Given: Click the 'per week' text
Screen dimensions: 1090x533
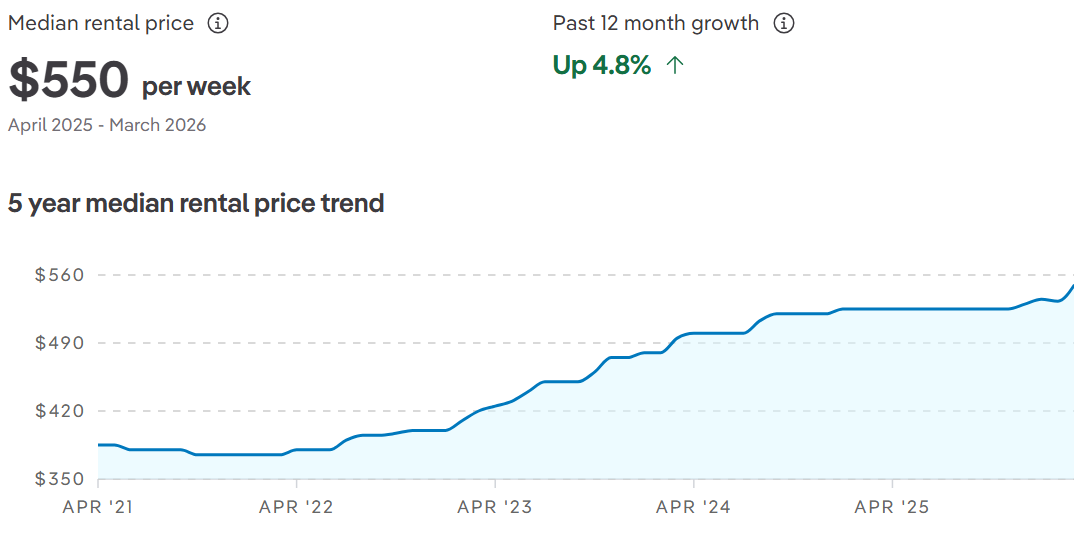Looking at the screenshot, I should coord(196,87).
